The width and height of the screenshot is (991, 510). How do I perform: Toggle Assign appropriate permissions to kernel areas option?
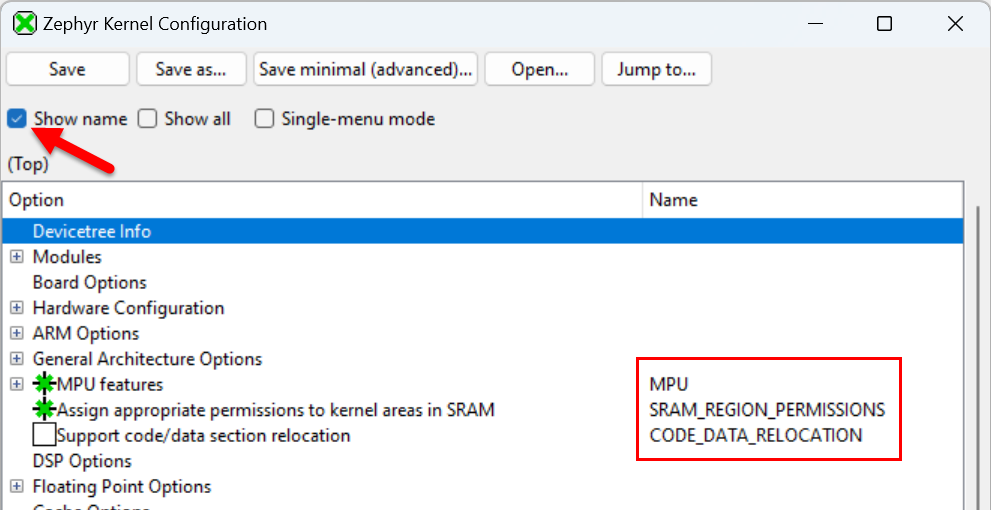(44, 410)
